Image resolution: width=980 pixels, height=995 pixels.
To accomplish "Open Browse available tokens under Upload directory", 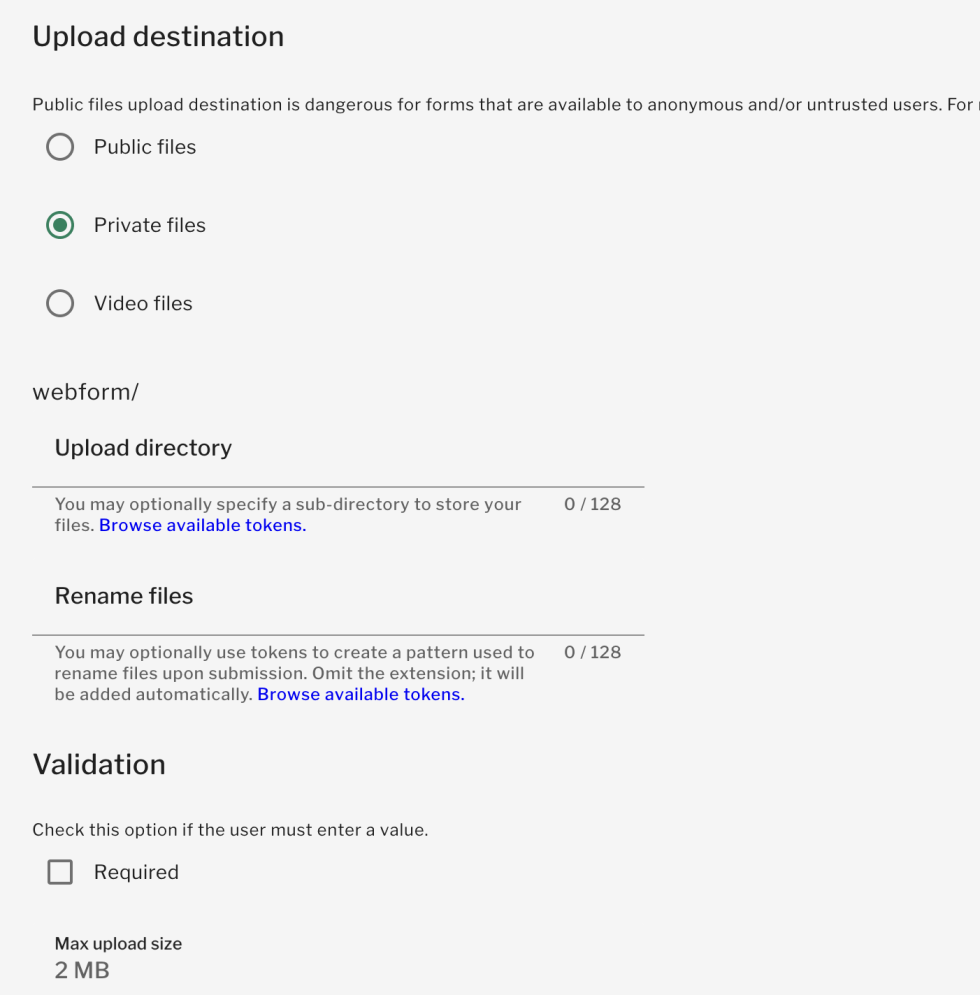I will [202, 525].
